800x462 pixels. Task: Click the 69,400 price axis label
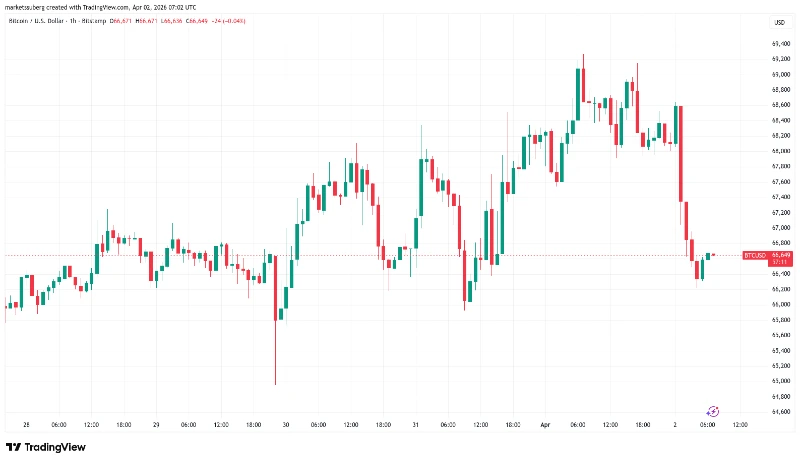pyautogui.click(x=782, y=43)
